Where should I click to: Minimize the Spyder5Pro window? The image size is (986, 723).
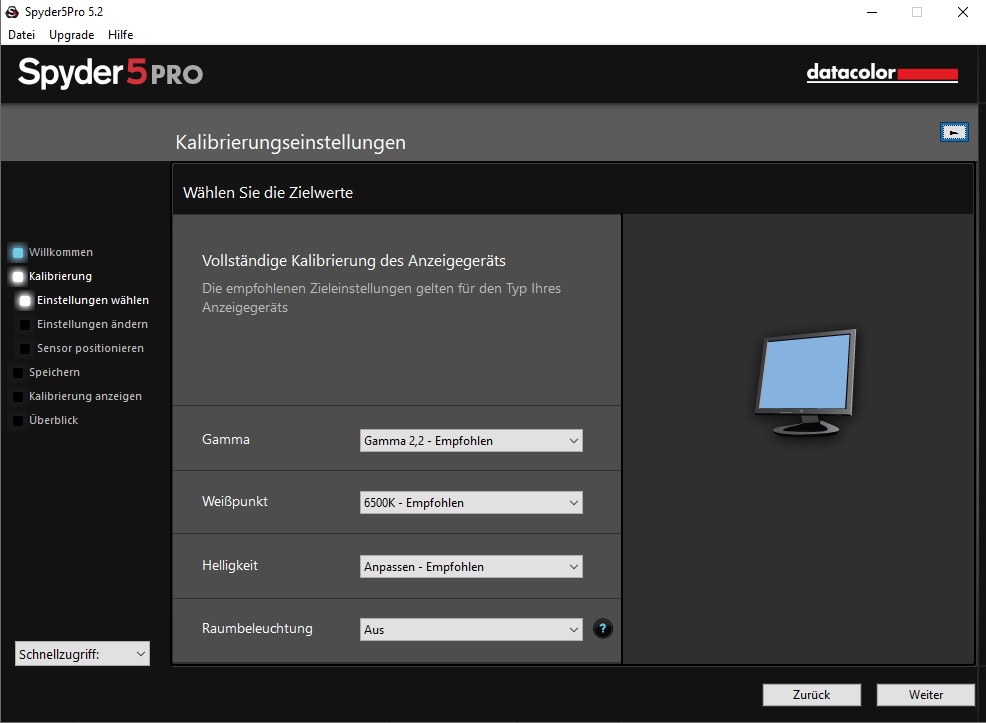tap(872, 12)
